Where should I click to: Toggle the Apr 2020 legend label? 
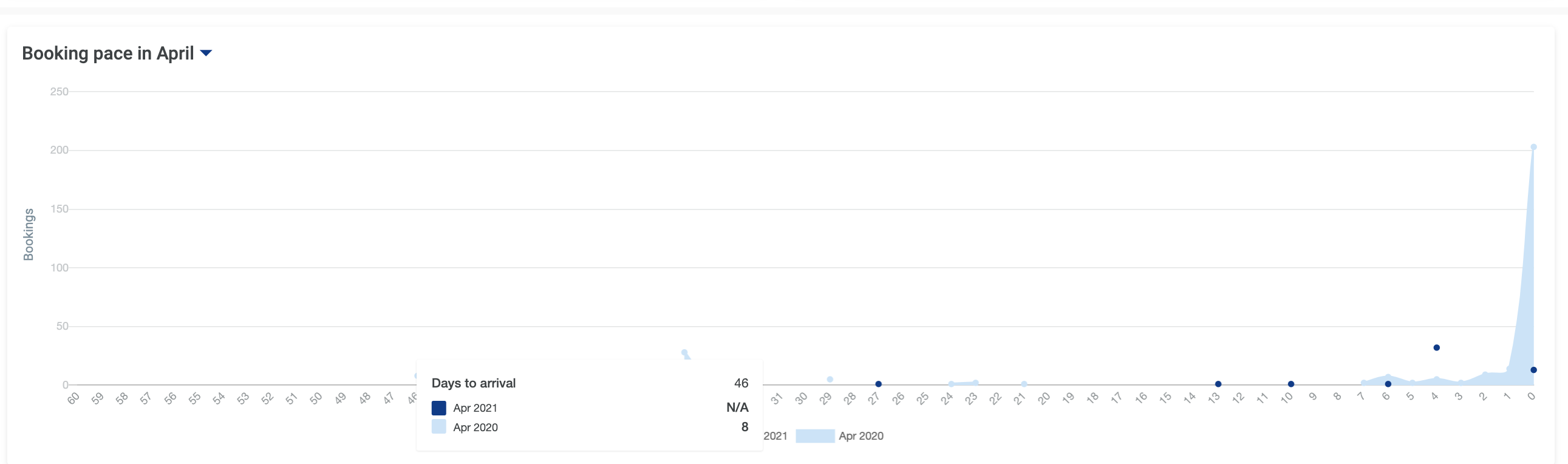click(861, 436)
